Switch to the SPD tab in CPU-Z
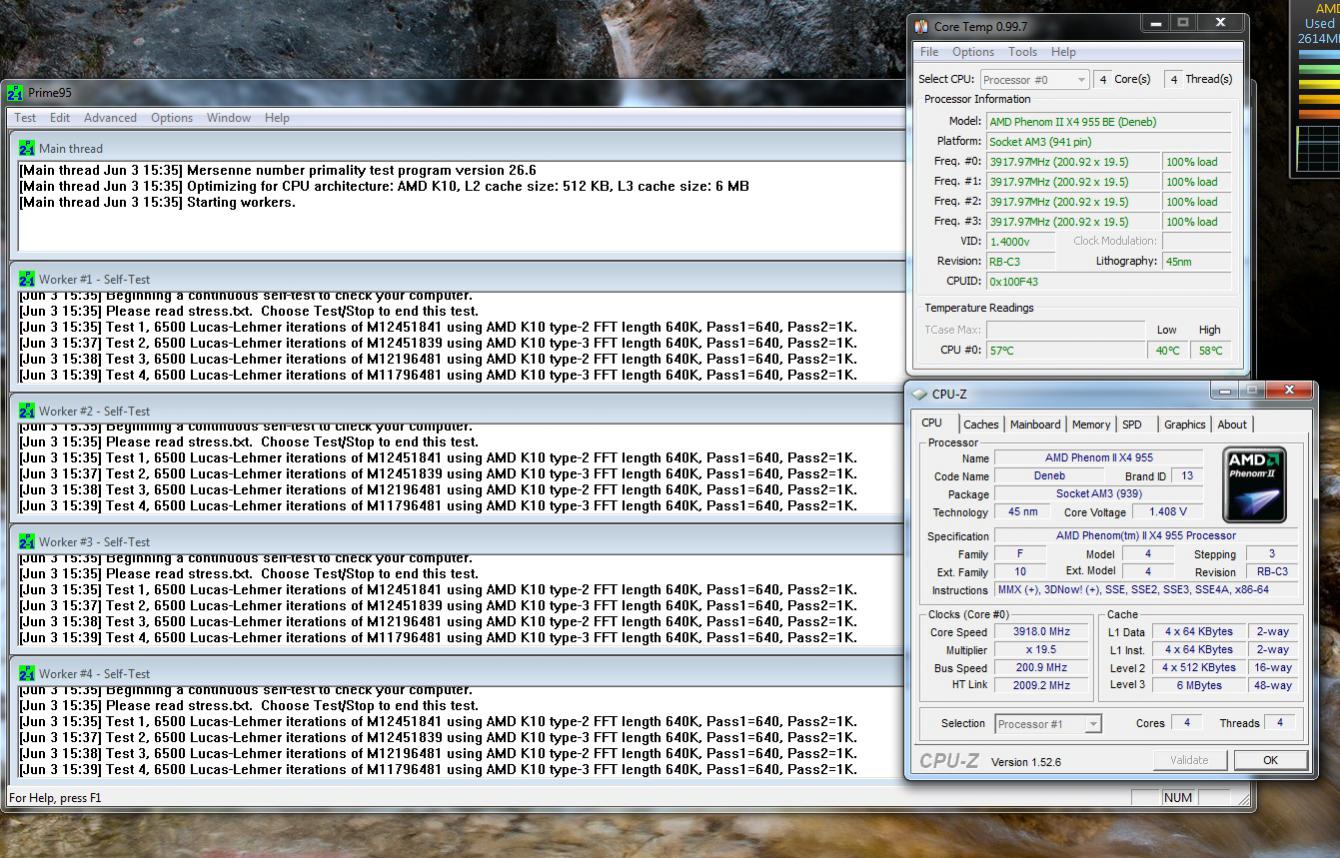 (x=1132, y=424)
